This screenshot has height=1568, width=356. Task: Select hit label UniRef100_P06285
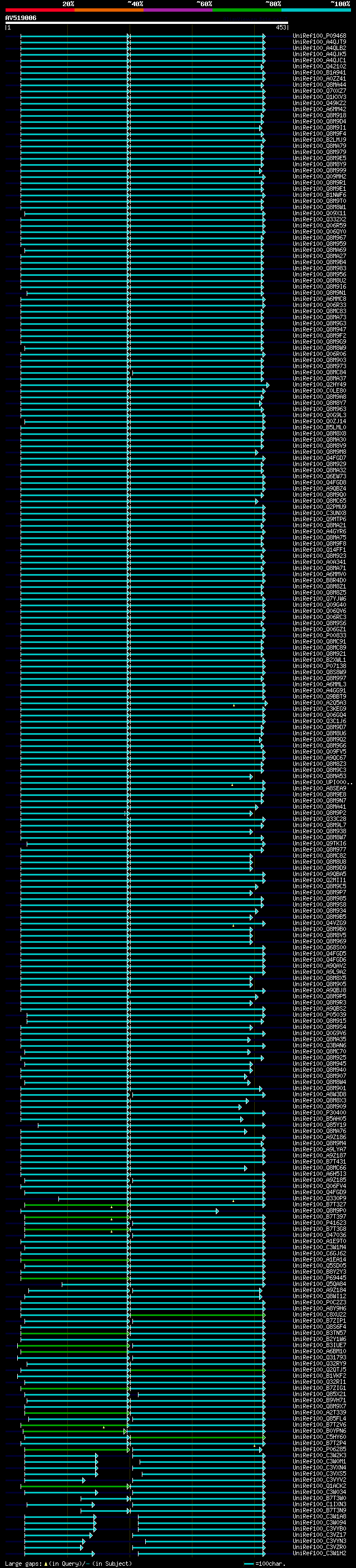(319, 1450)
